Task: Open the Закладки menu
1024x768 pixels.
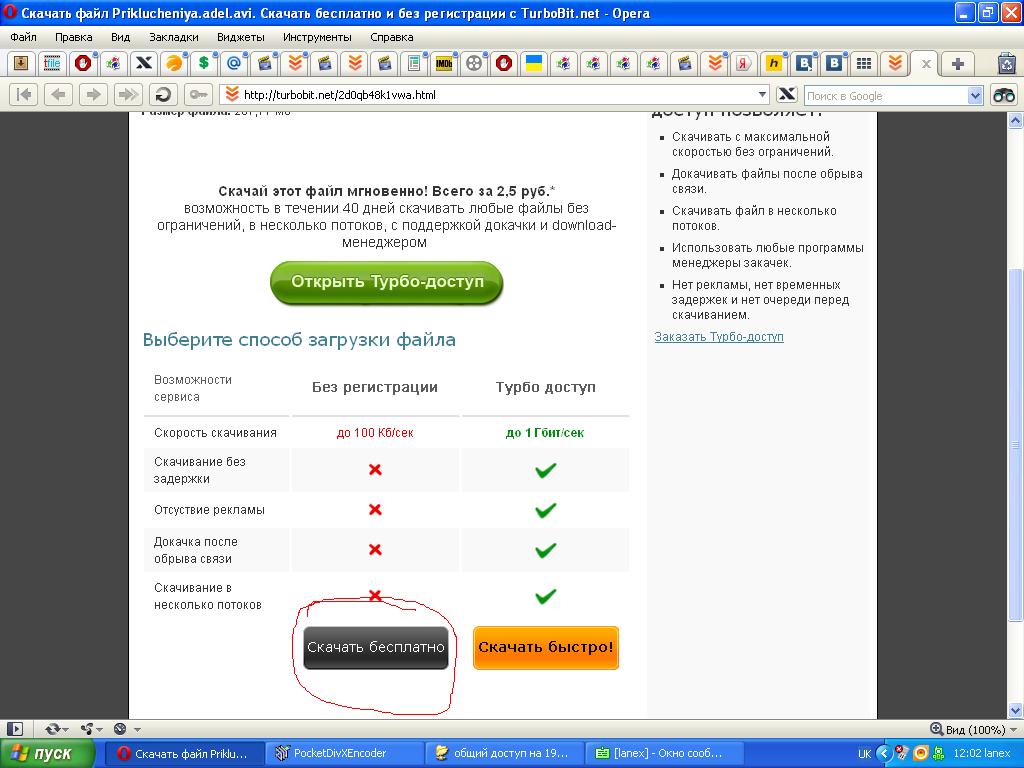Action: click(174, 37)
